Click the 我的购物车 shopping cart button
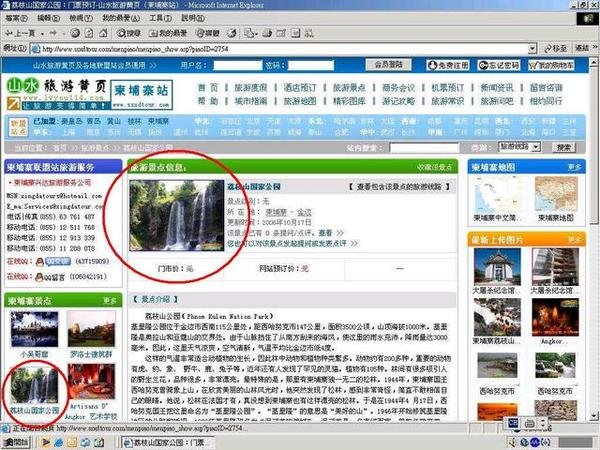This screenshot has width=600, height=450. 551,65
